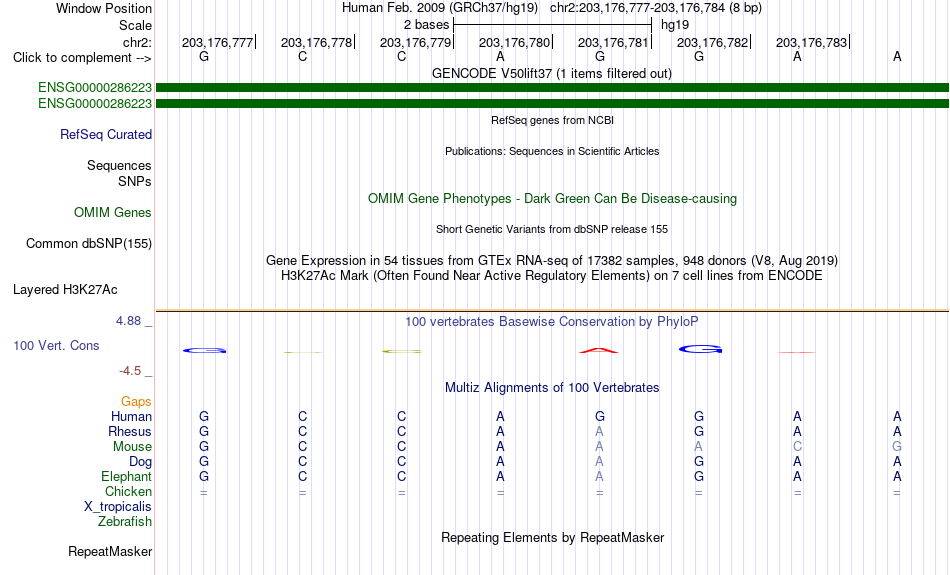Click OMIM Gene Phenotypes track title
The width and height of the screenshot is (950, 575).
553,199
